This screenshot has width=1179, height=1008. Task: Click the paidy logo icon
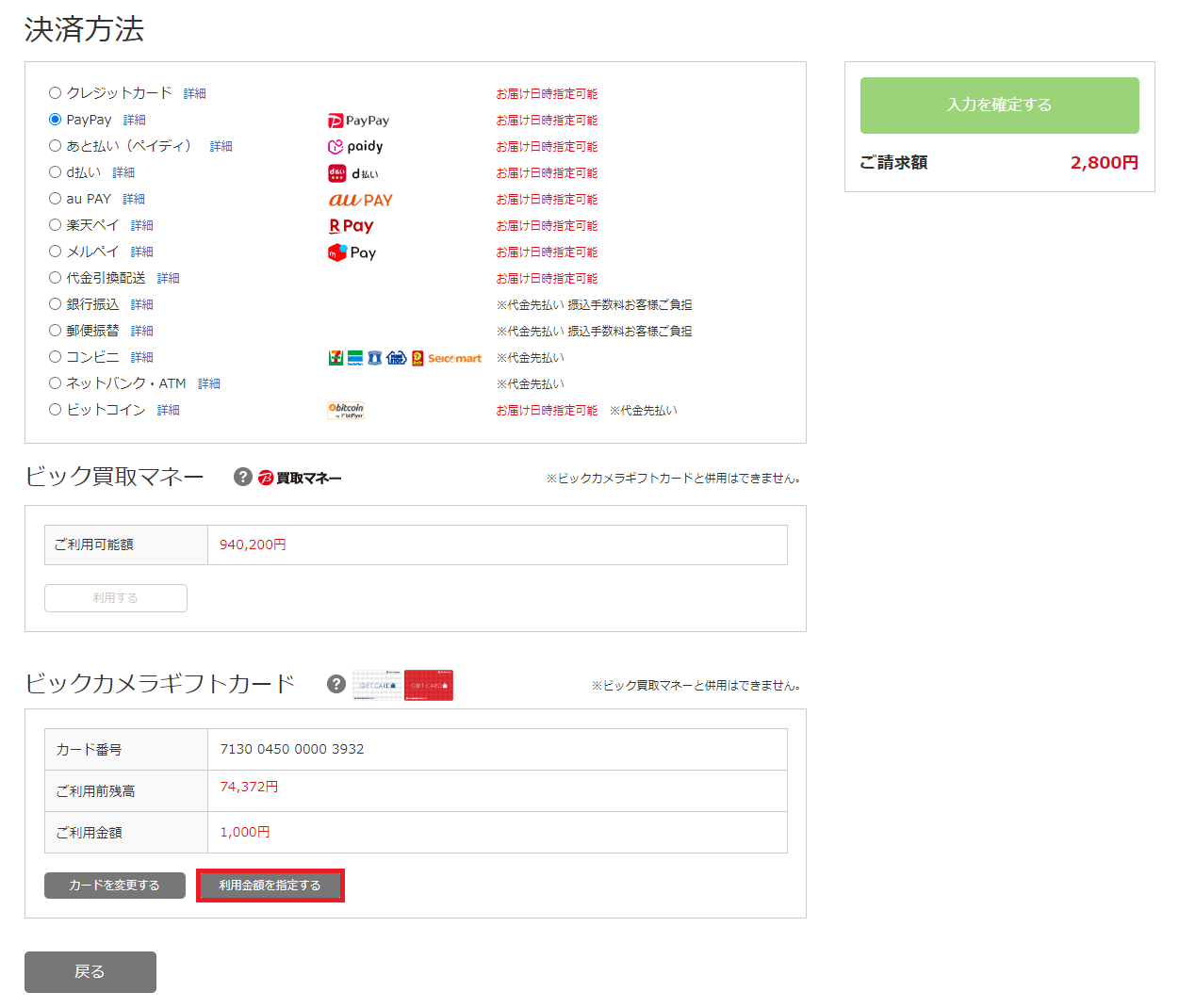355,147
